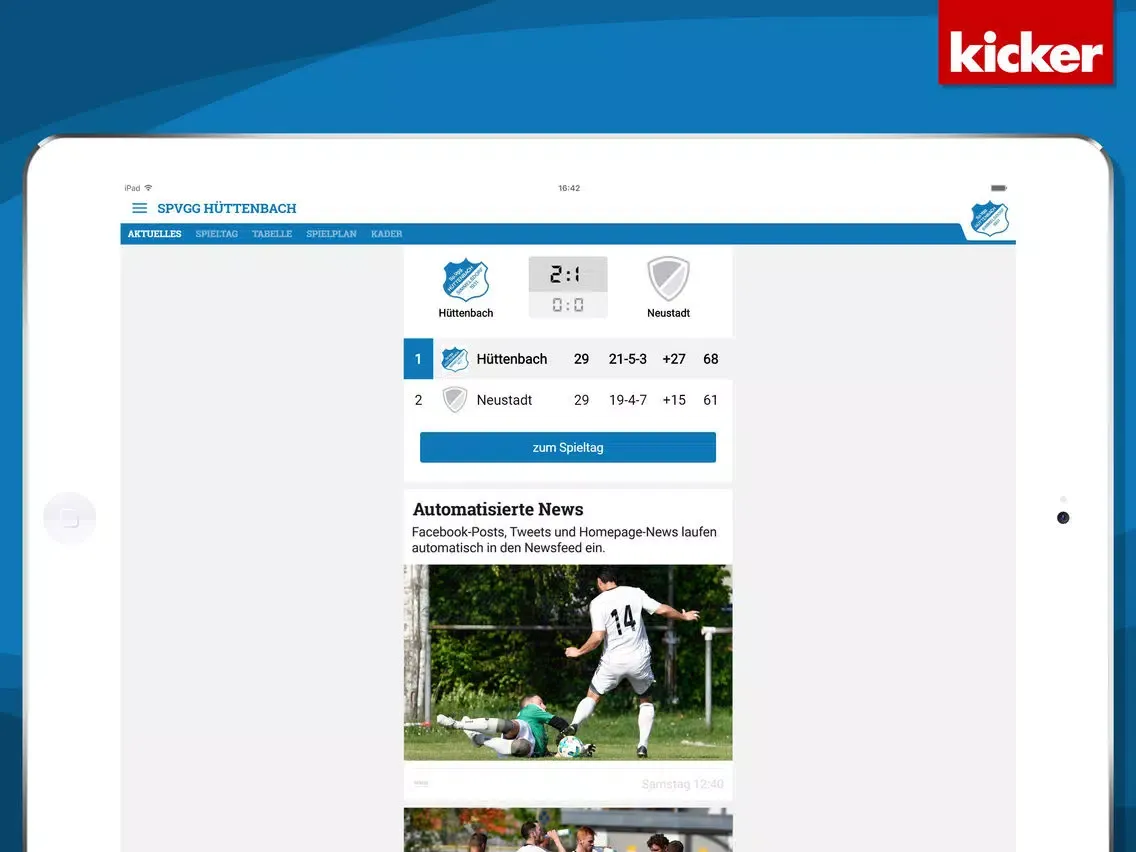Open the Tabelle tab
Screen dimensions: 1136x852
[272, 234]
